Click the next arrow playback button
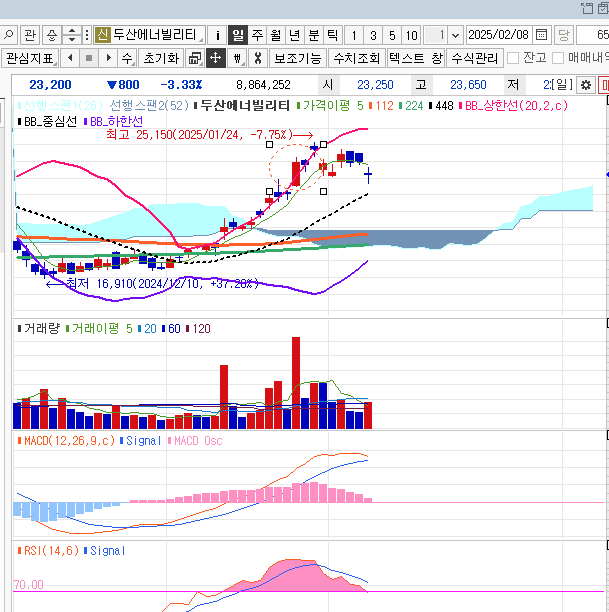 [x=107, y=58]
